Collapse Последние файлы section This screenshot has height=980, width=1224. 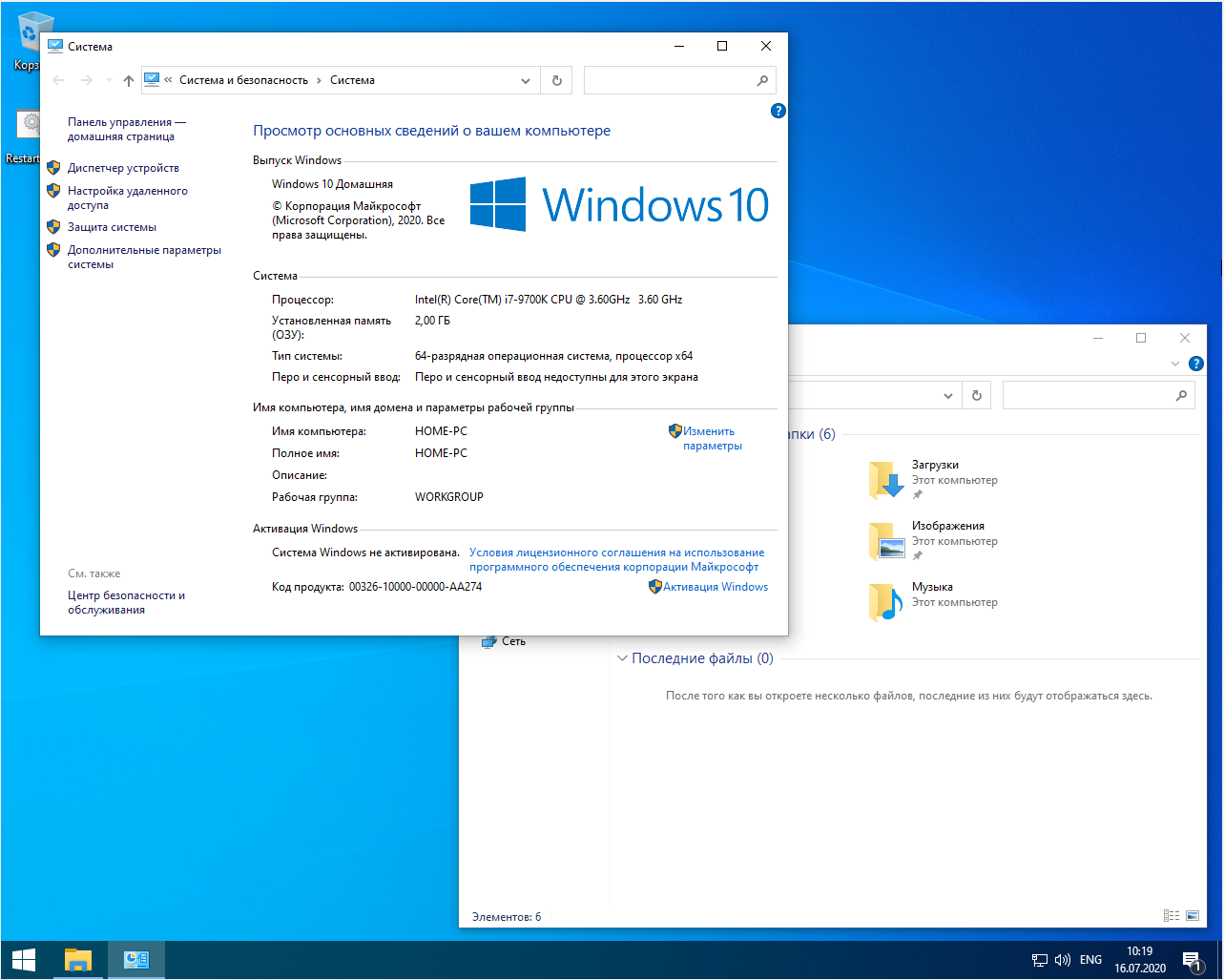point(622,658)
